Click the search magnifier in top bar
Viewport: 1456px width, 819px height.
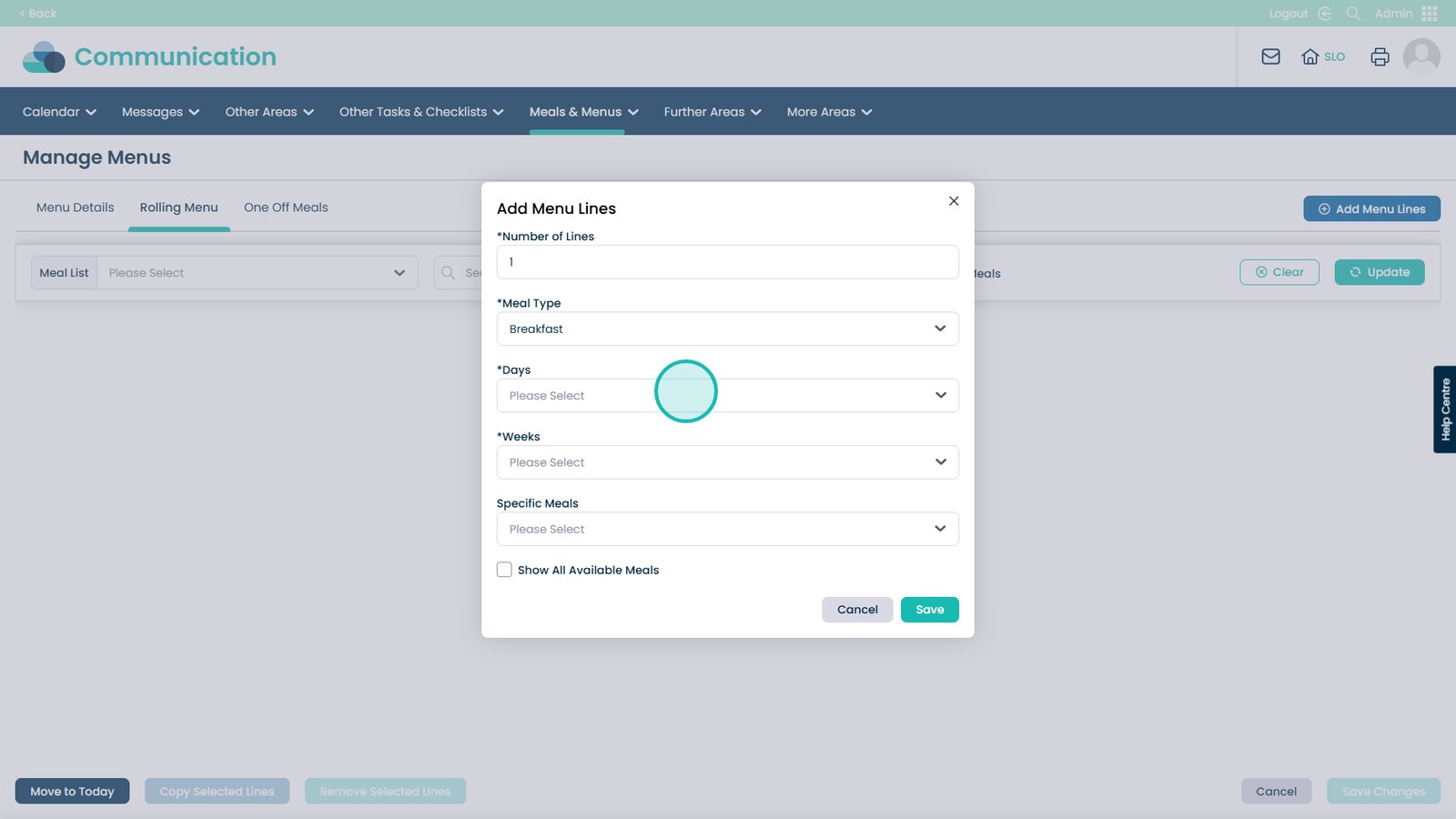click(x=1353, y=14)
